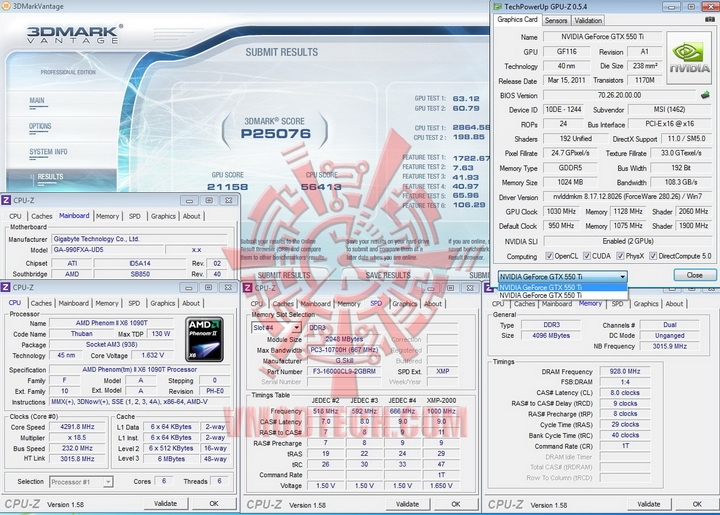The height and width of the screenshot is (515, 720).
Task: Click the CPU score value 56413
Action: click(x=321, y=187)
